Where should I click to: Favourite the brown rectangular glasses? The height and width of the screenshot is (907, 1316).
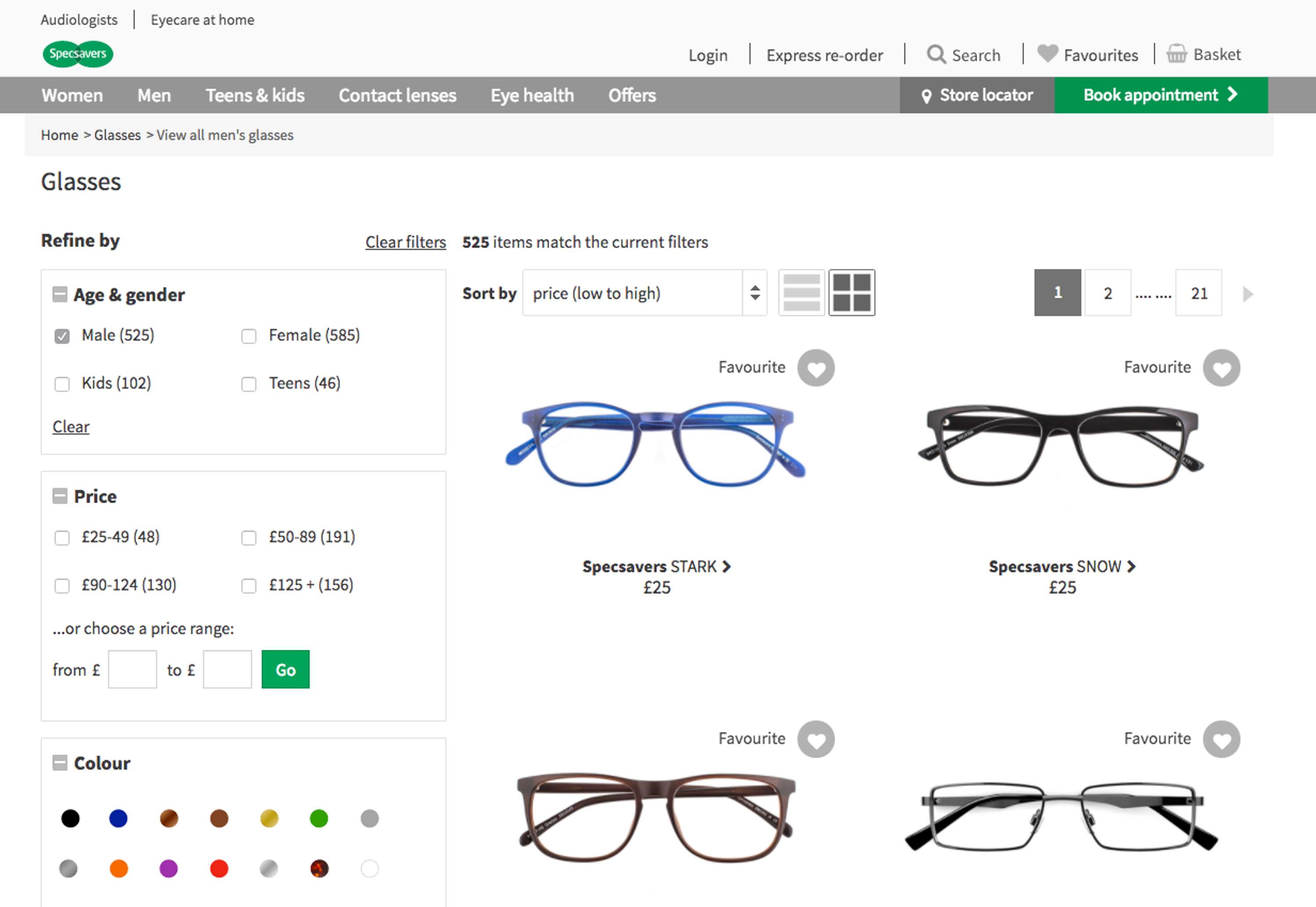[816, 739]
